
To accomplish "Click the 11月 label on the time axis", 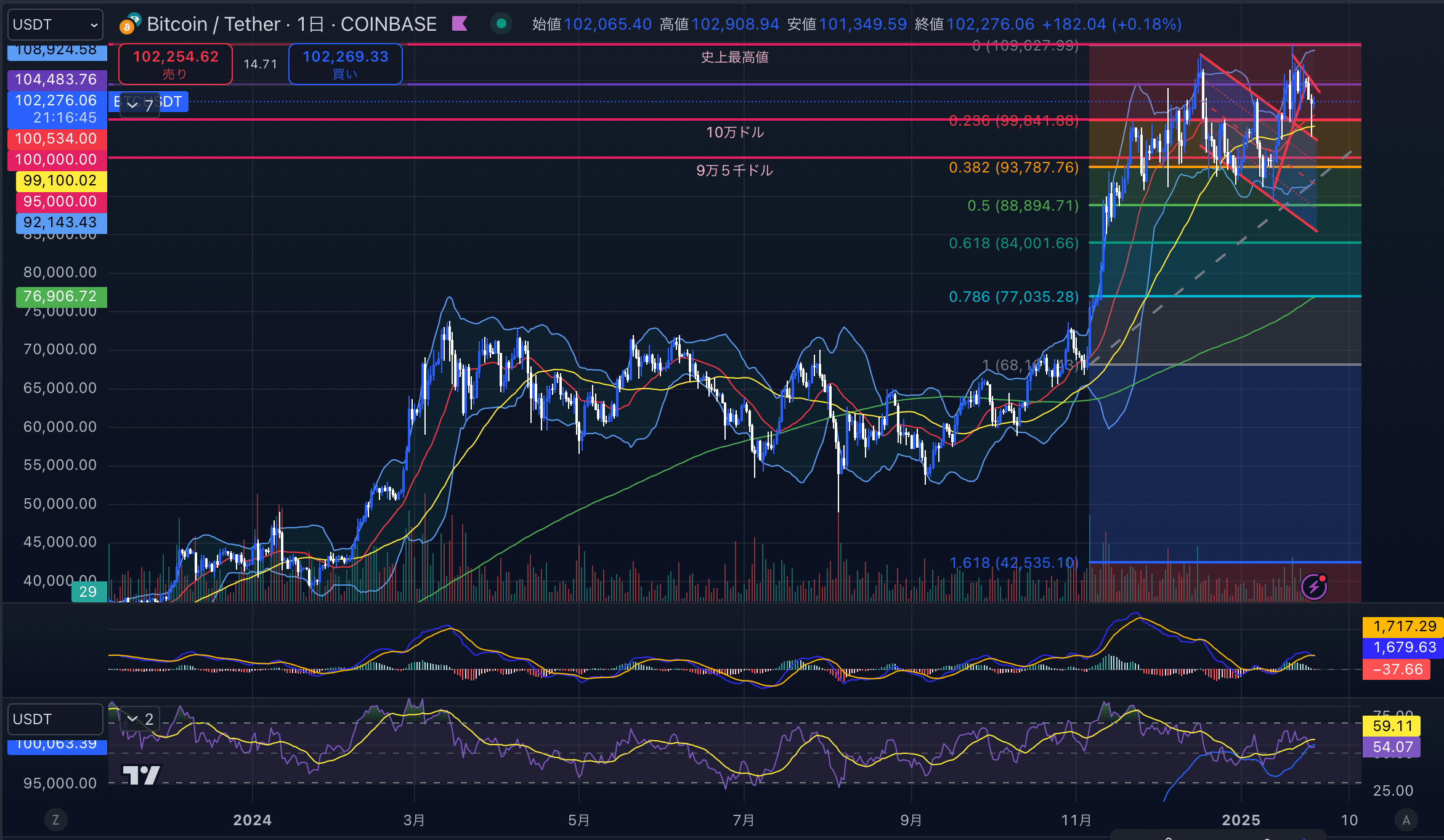I will (1076, 820).
